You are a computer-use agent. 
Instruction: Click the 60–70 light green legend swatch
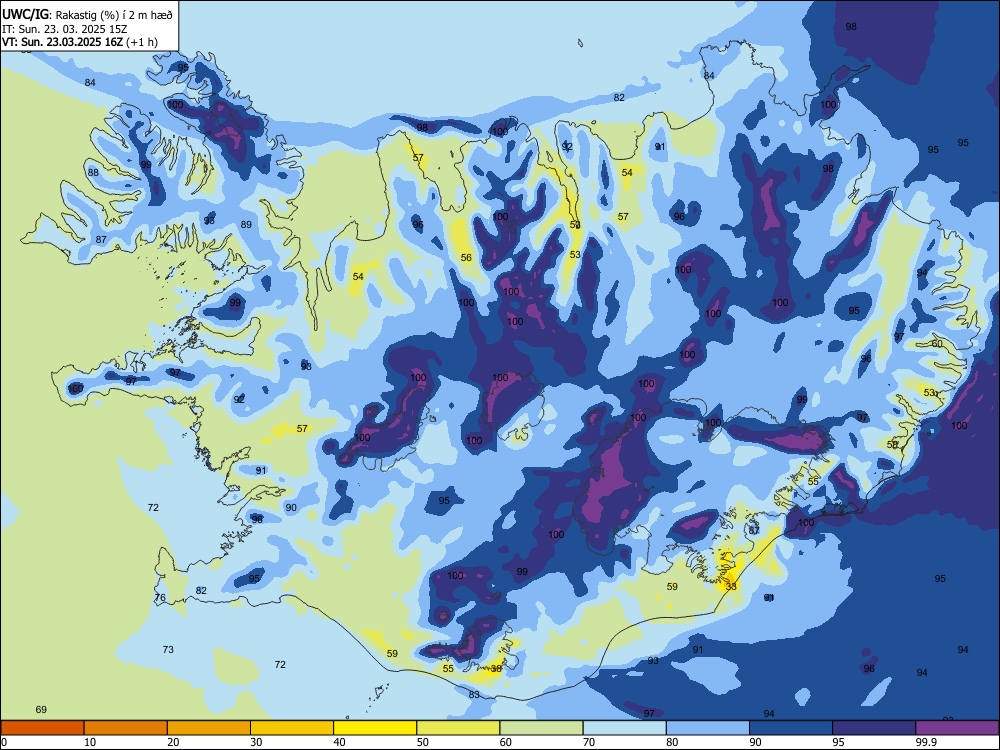coord(541,728)
